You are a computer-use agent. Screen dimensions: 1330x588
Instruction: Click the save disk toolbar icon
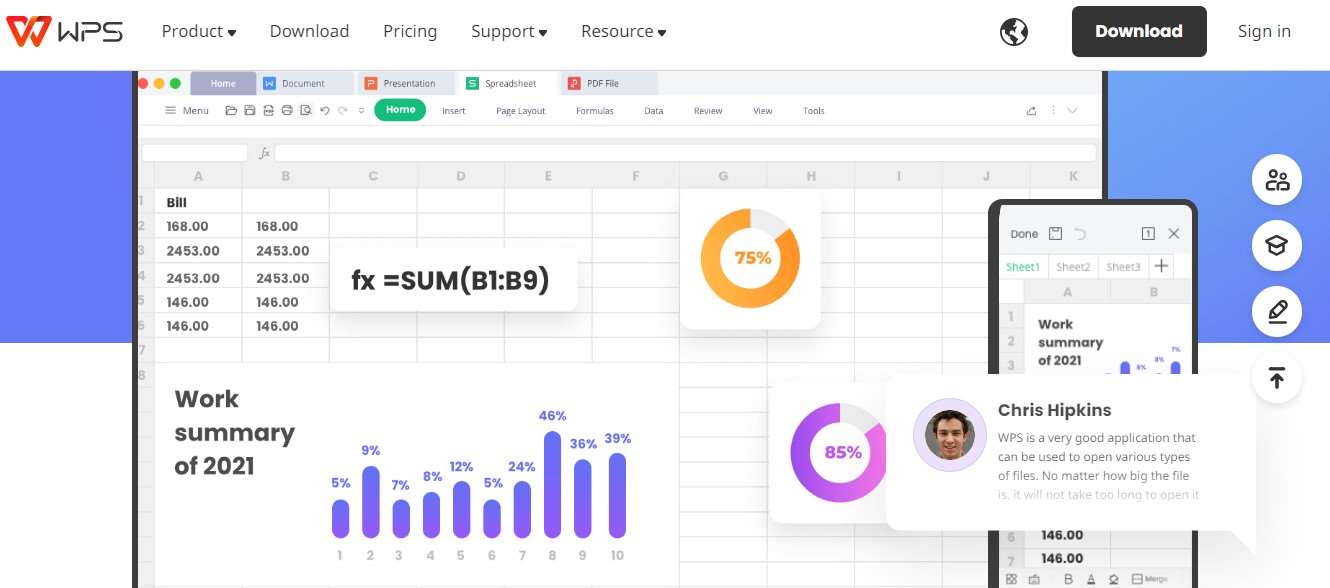click(x=250, y=110)
